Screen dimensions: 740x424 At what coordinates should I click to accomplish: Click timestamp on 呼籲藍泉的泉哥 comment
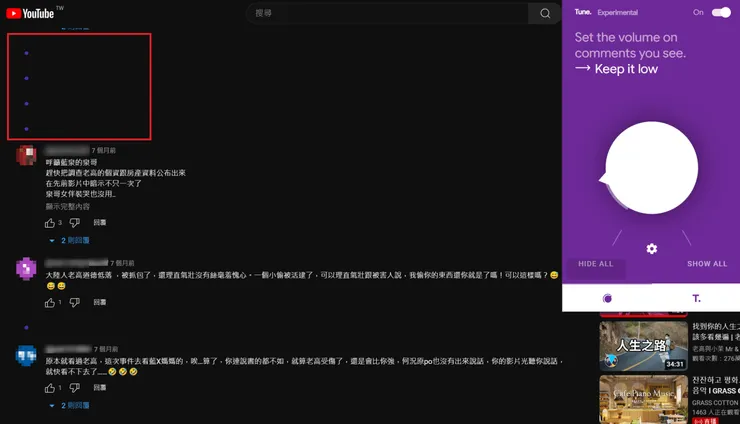[x=103, y=150]
